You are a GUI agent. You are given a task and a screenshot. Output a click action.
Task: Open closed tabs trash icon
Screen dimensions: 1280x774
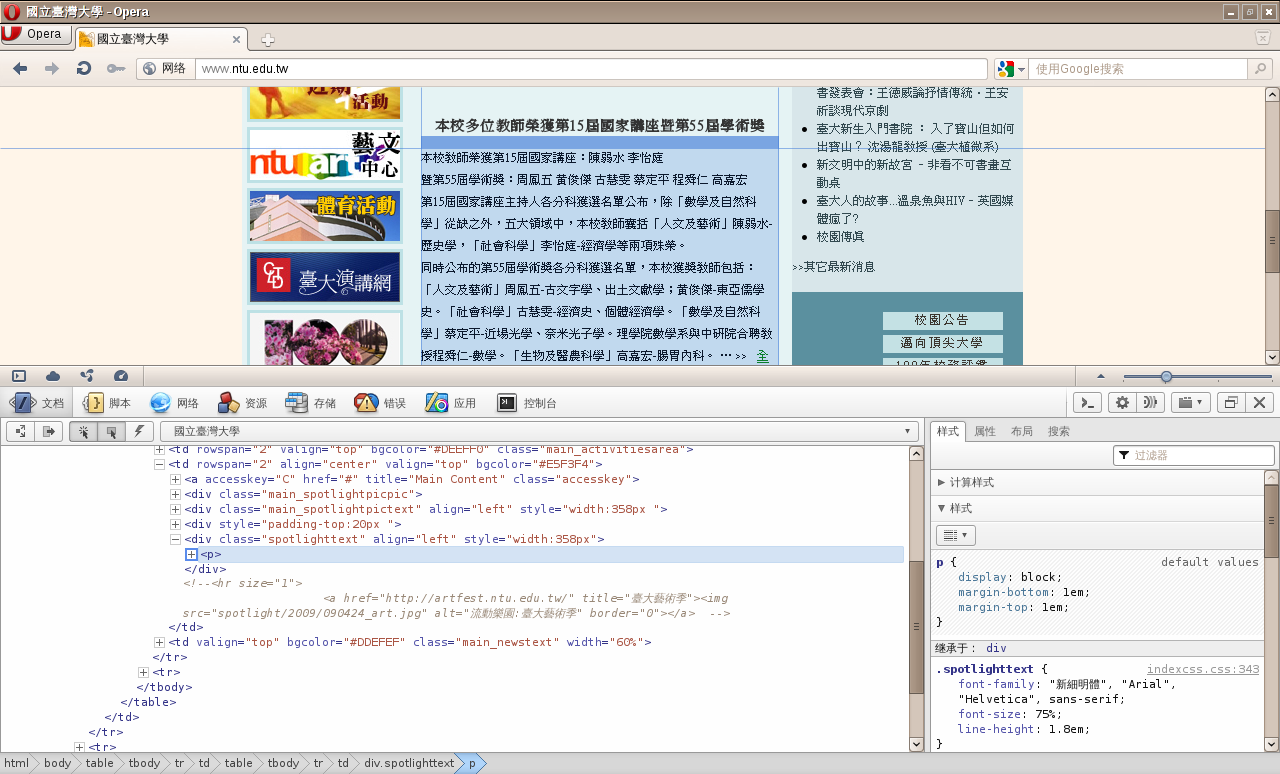[1262, 38]
